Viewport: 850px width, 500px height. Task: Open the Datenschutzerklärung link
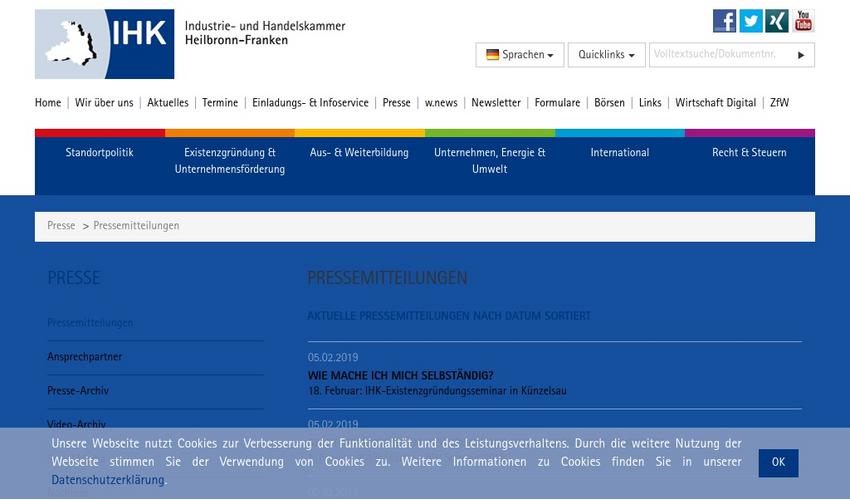(x=108, y=480)
